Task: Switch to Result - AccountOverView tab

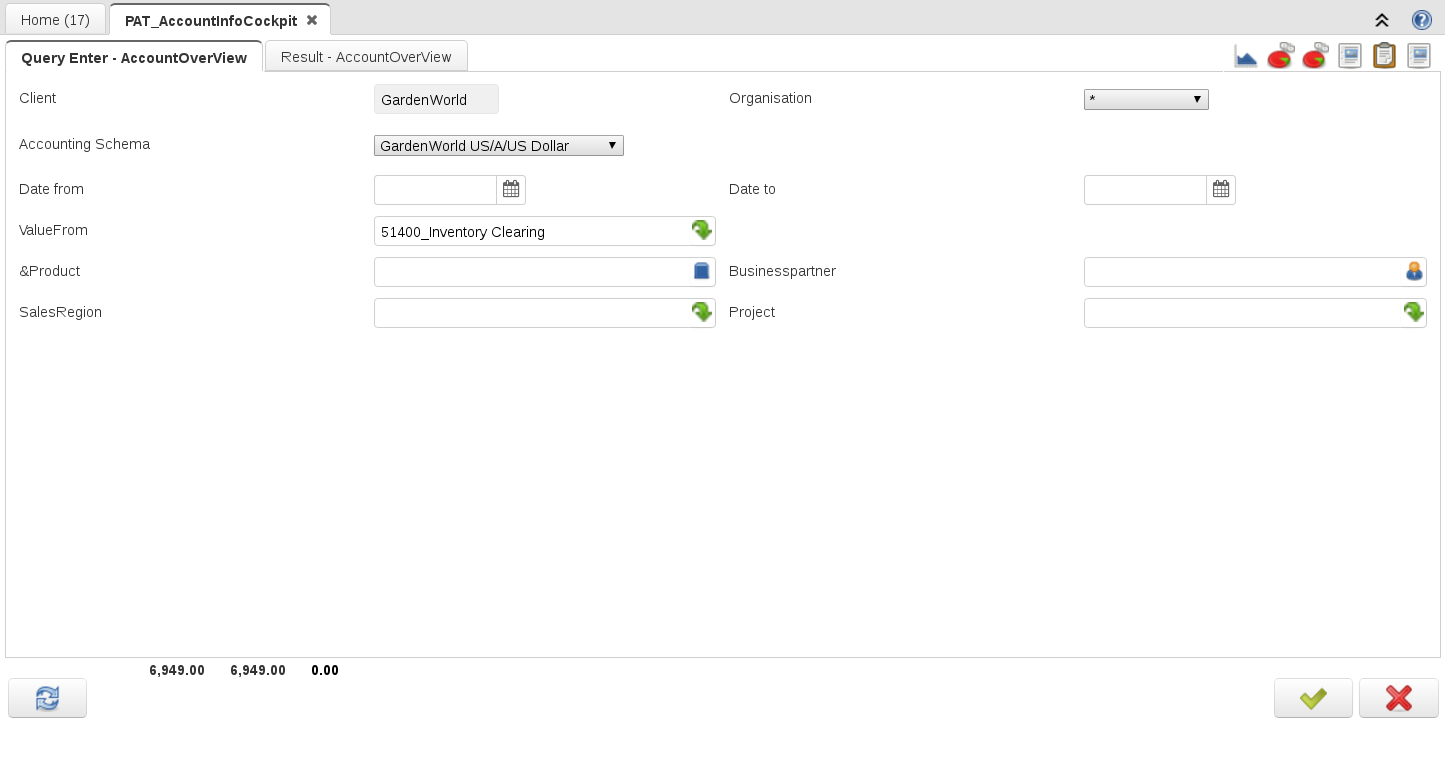Action: tap(366, 57)
